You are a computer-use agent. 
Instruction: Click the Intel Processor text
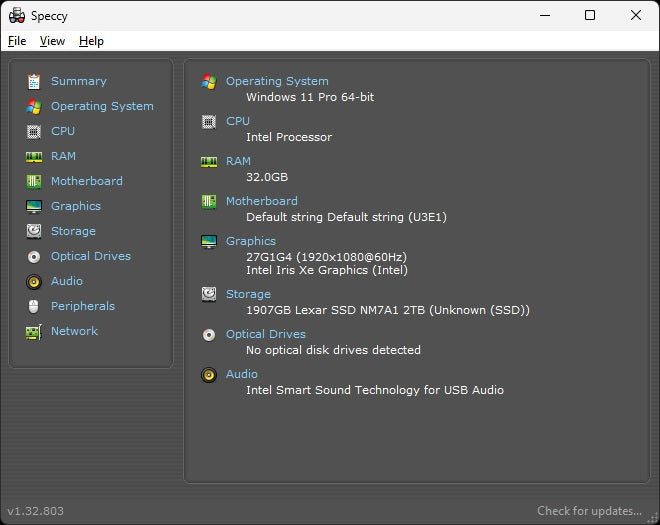pyautogui.click(x=289, y=137)
